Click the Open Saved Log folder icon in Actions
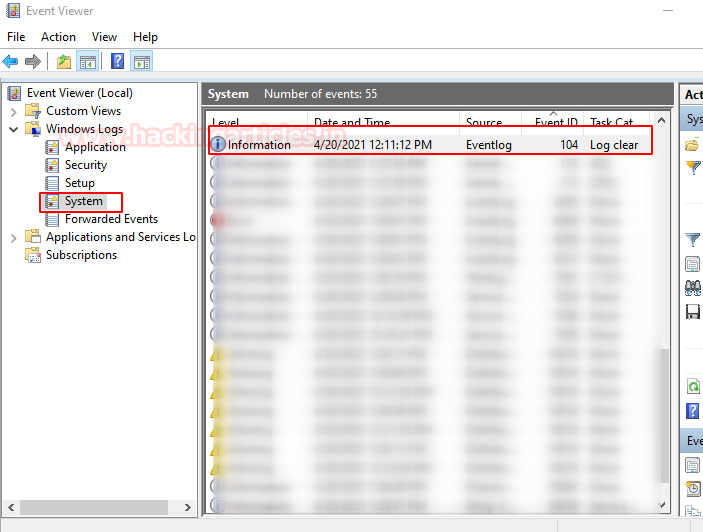 point(693,145)
